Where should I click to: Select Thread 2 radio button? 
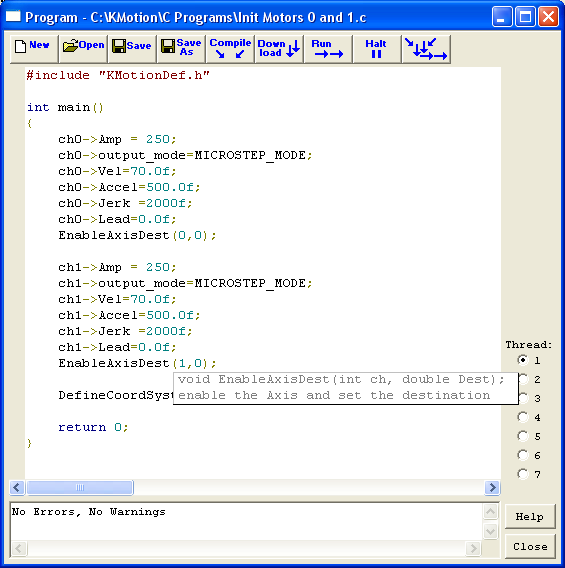tap(523, 379)
